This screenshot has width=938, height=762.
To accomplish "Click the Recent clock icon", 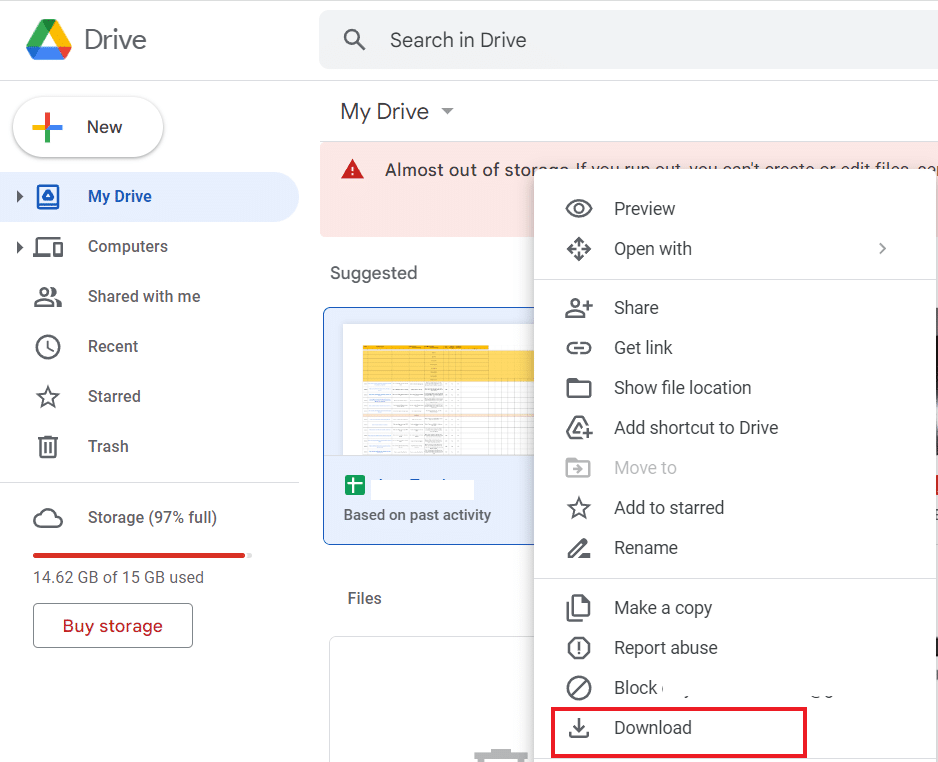I will 48,347.
